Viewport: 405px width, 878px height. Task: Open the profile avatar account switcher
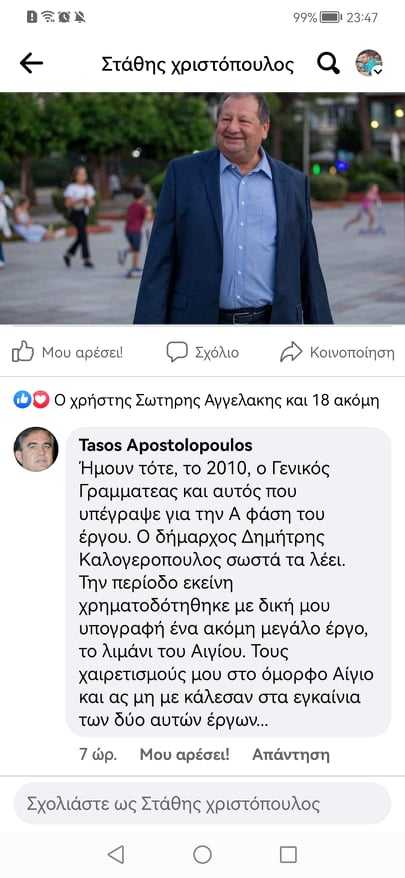tap(369, 63)
